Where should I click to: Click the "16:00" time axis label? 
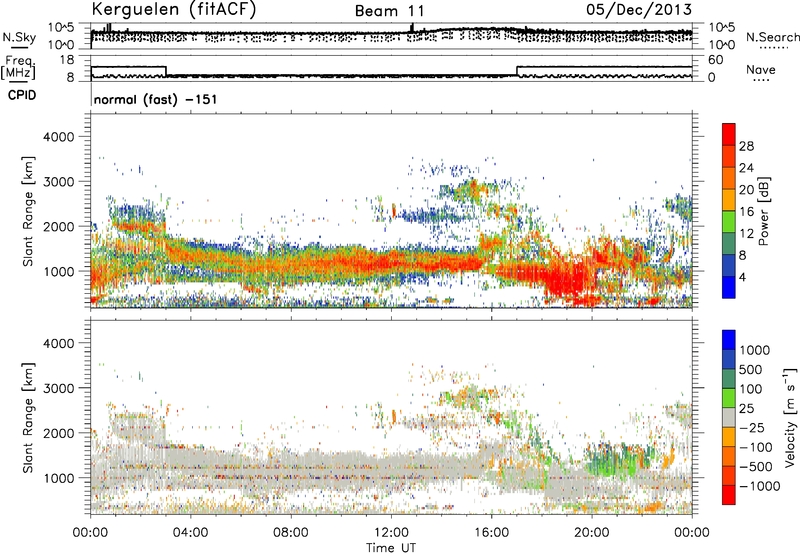pos(491,533)
